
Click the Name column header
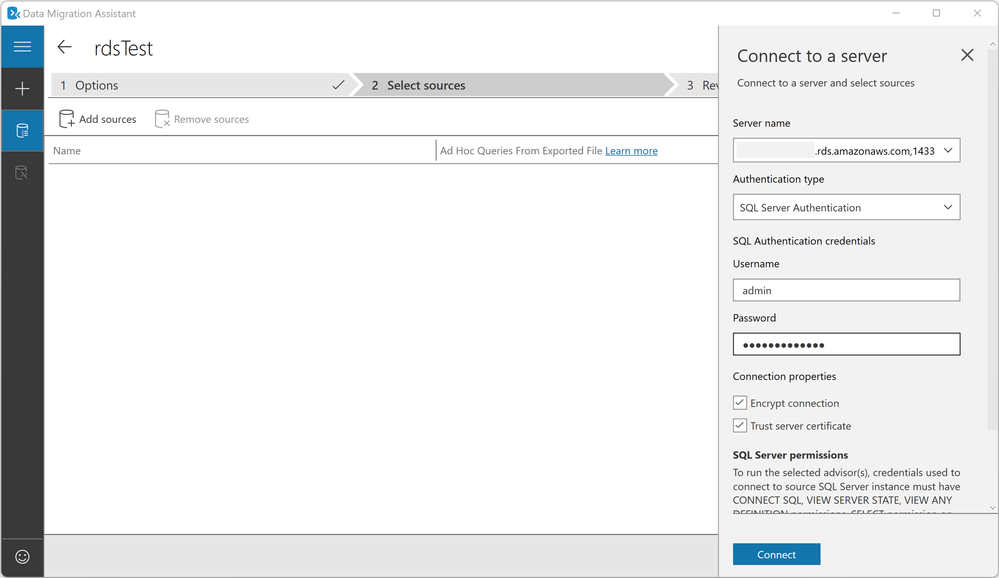coord(67,151)
